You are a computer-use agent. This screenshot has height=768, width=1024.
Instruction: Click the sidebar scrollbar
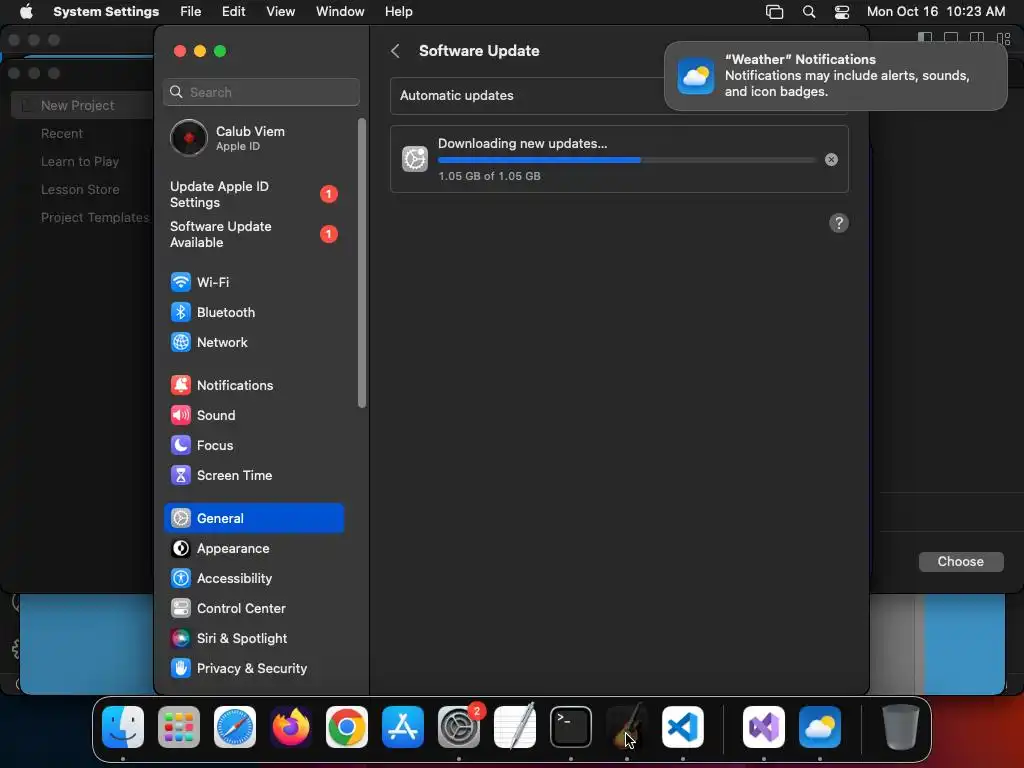(x=362, y=263)
